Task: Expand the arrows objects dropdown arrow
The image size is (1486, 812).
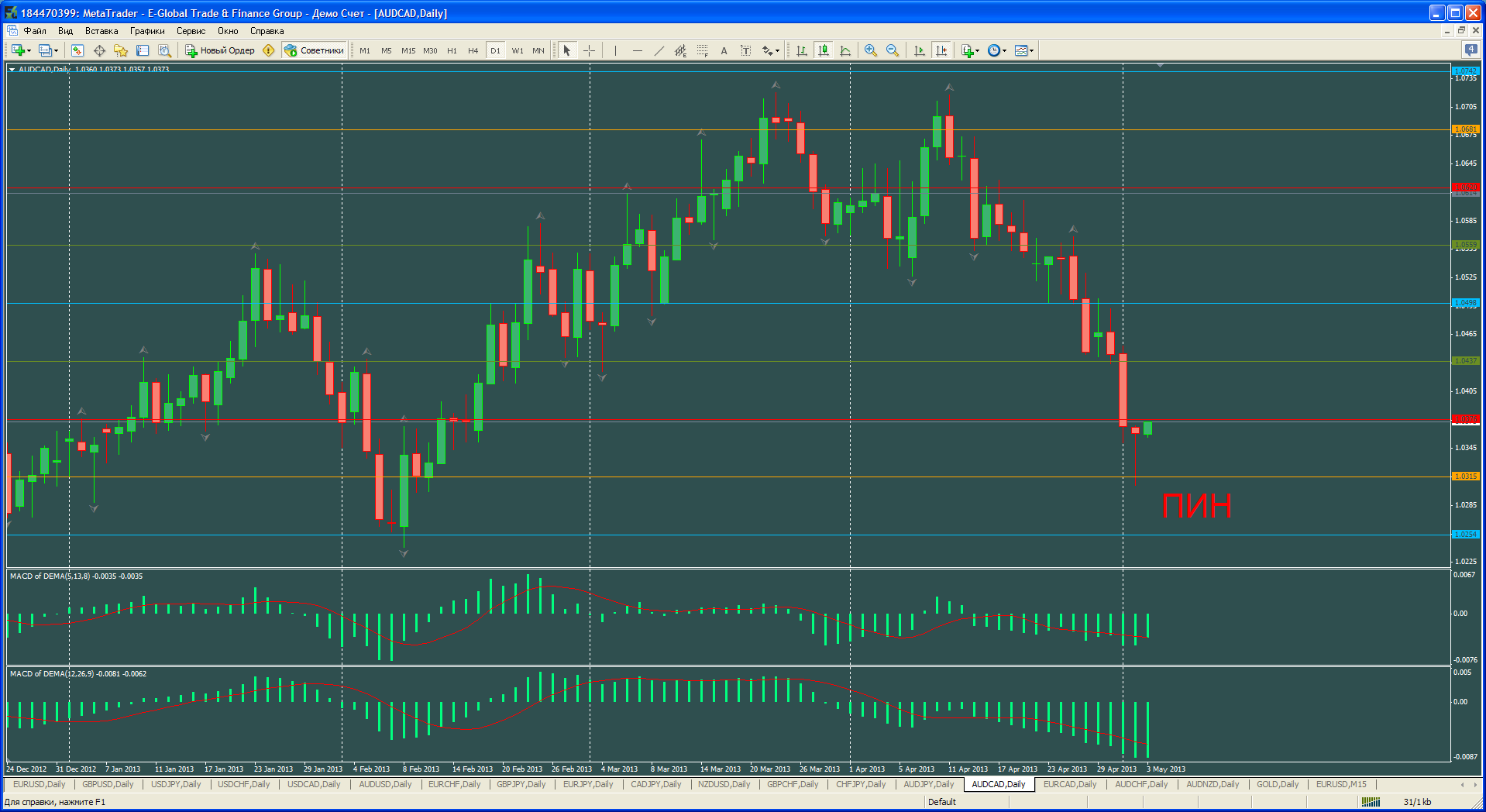Action: (777, 51)
